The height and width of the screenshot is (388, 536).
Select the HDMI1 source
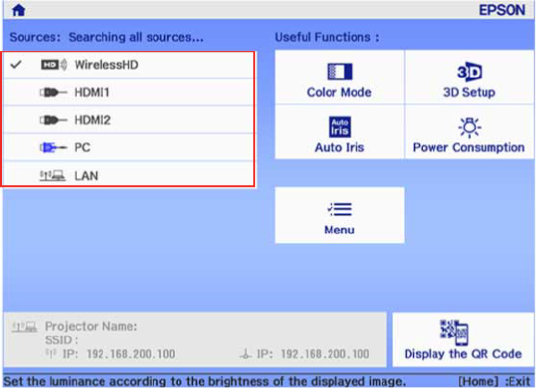(129, 92)
